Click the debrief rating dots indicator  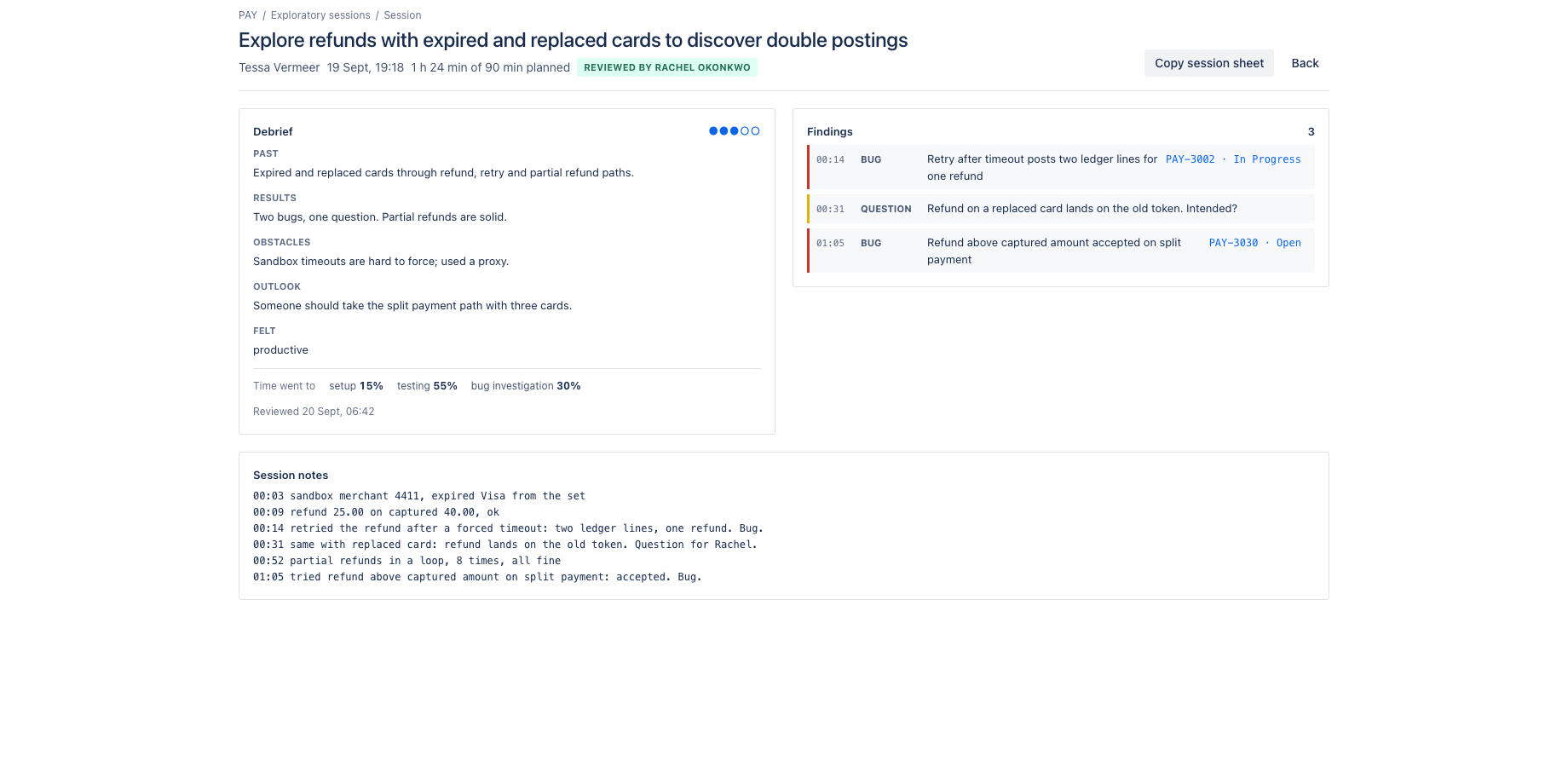tap(734, 131)
